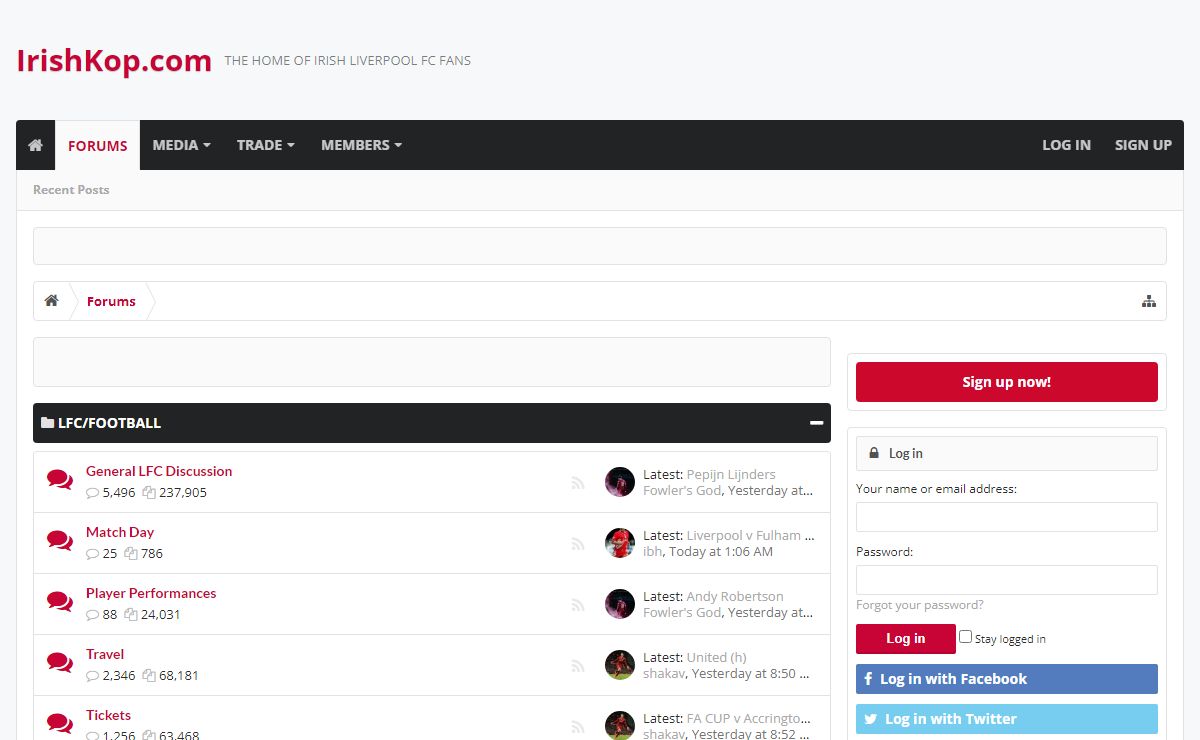Screen dimensions: 1200x740
Task: Click the Facebook icon on login button
Action: tap(868, 679)
